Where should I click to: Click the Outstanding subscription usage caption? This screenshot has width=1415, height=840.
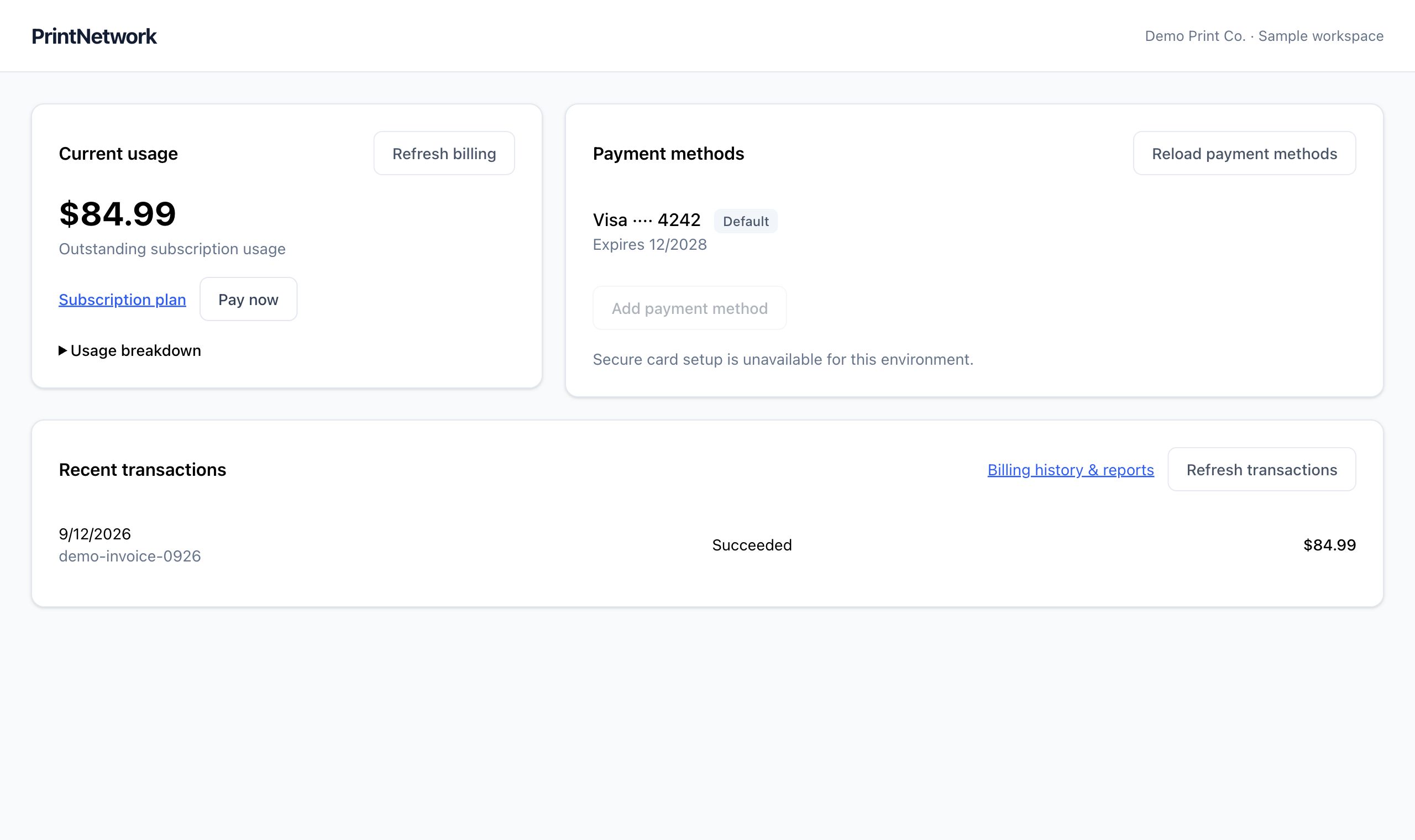[172, 249]
